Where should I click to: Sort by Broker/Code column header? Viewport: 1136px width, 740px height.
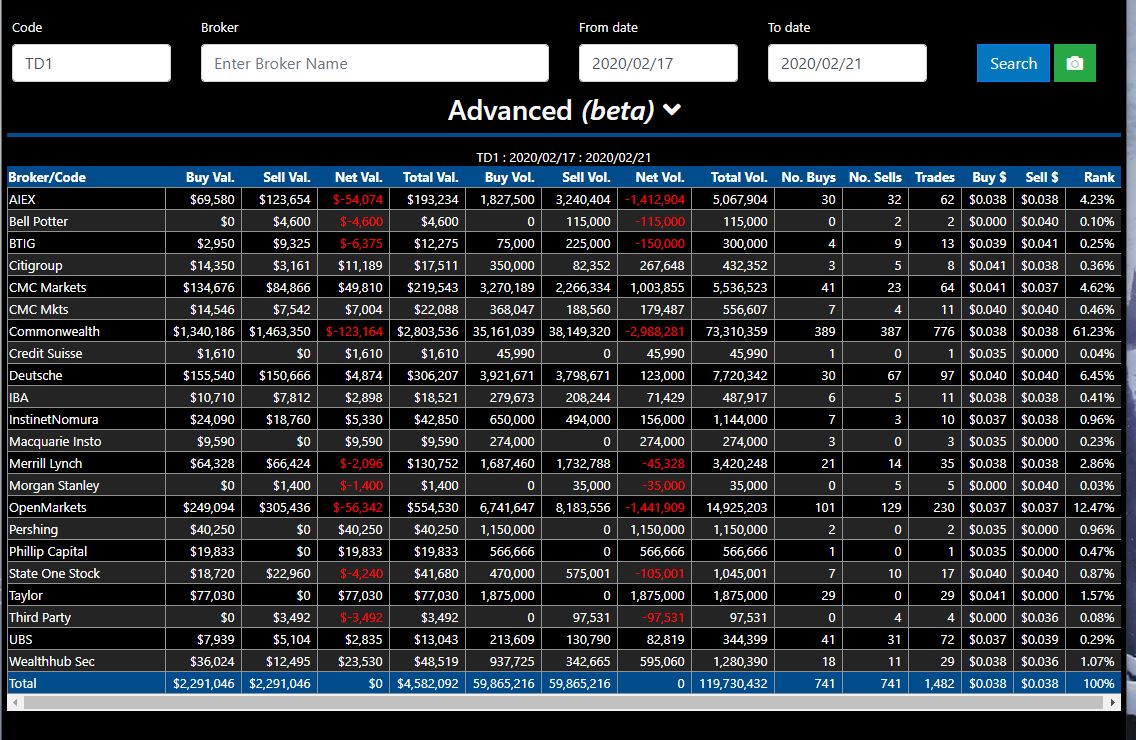click(47, 178)
